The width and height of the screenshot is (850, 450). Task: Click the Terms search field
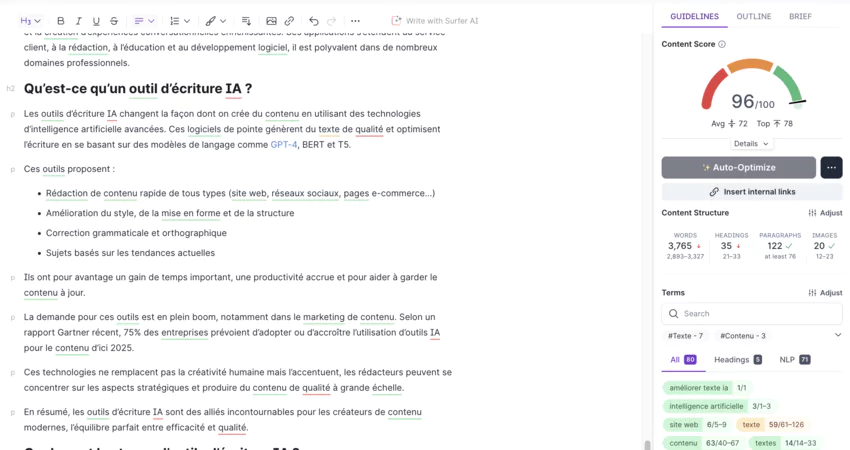(752, 313)
